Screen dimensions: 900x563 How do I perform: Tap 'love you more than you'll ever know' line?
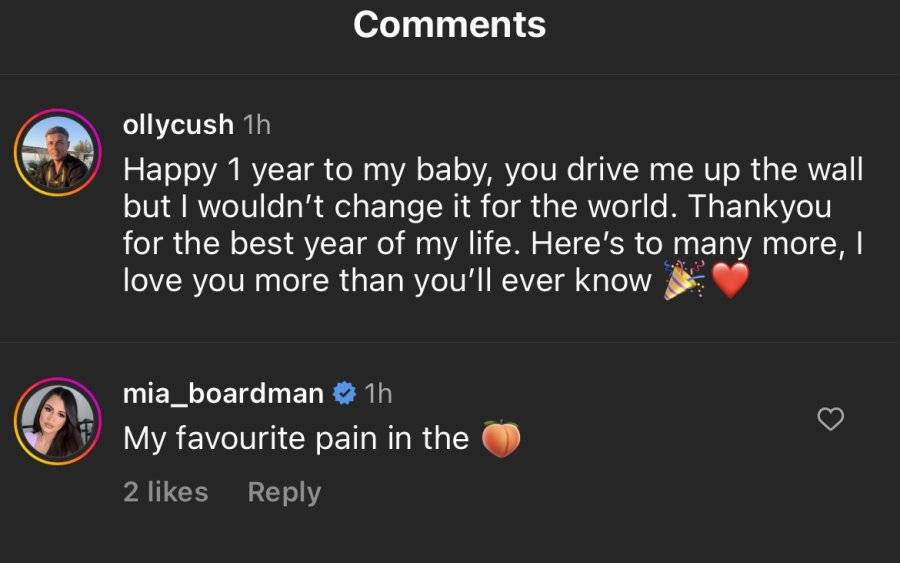click(387, 281)
